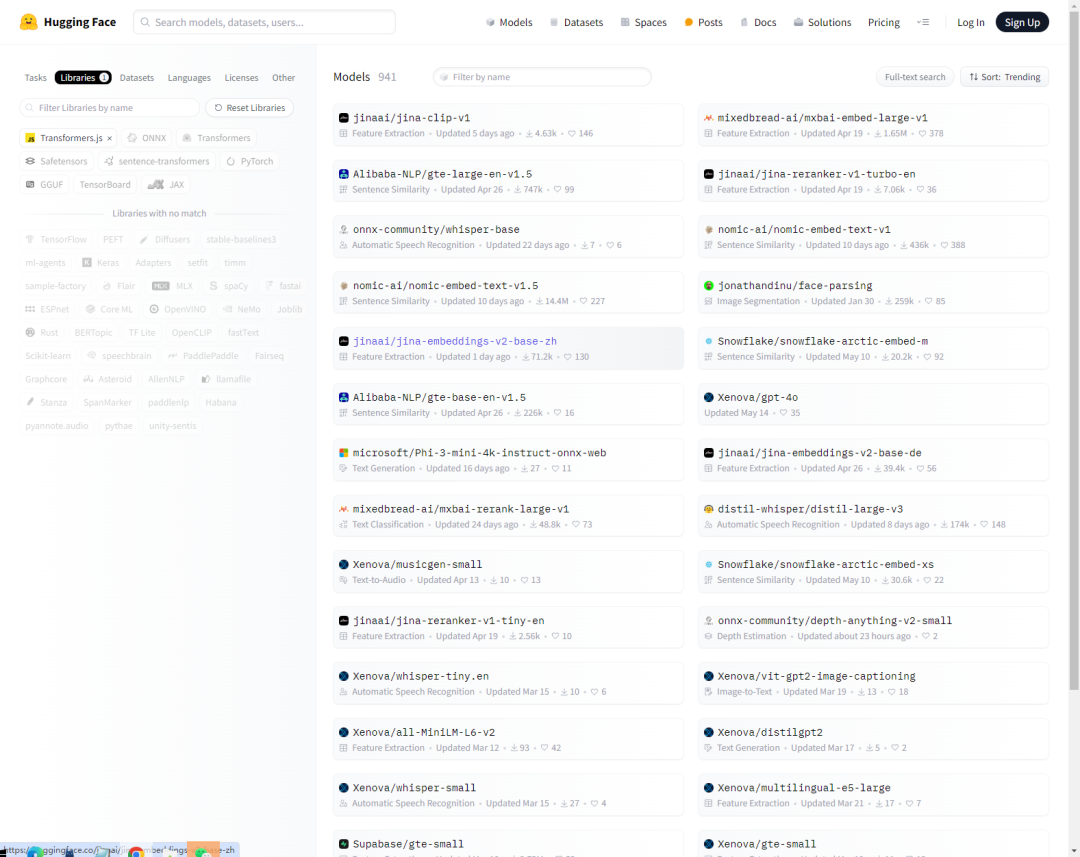This screenshot has height=857, width=1080.
Task: Click the jonathandinu avatar by face-parsing
Action: pyautogui.click(x=708, y=285)
